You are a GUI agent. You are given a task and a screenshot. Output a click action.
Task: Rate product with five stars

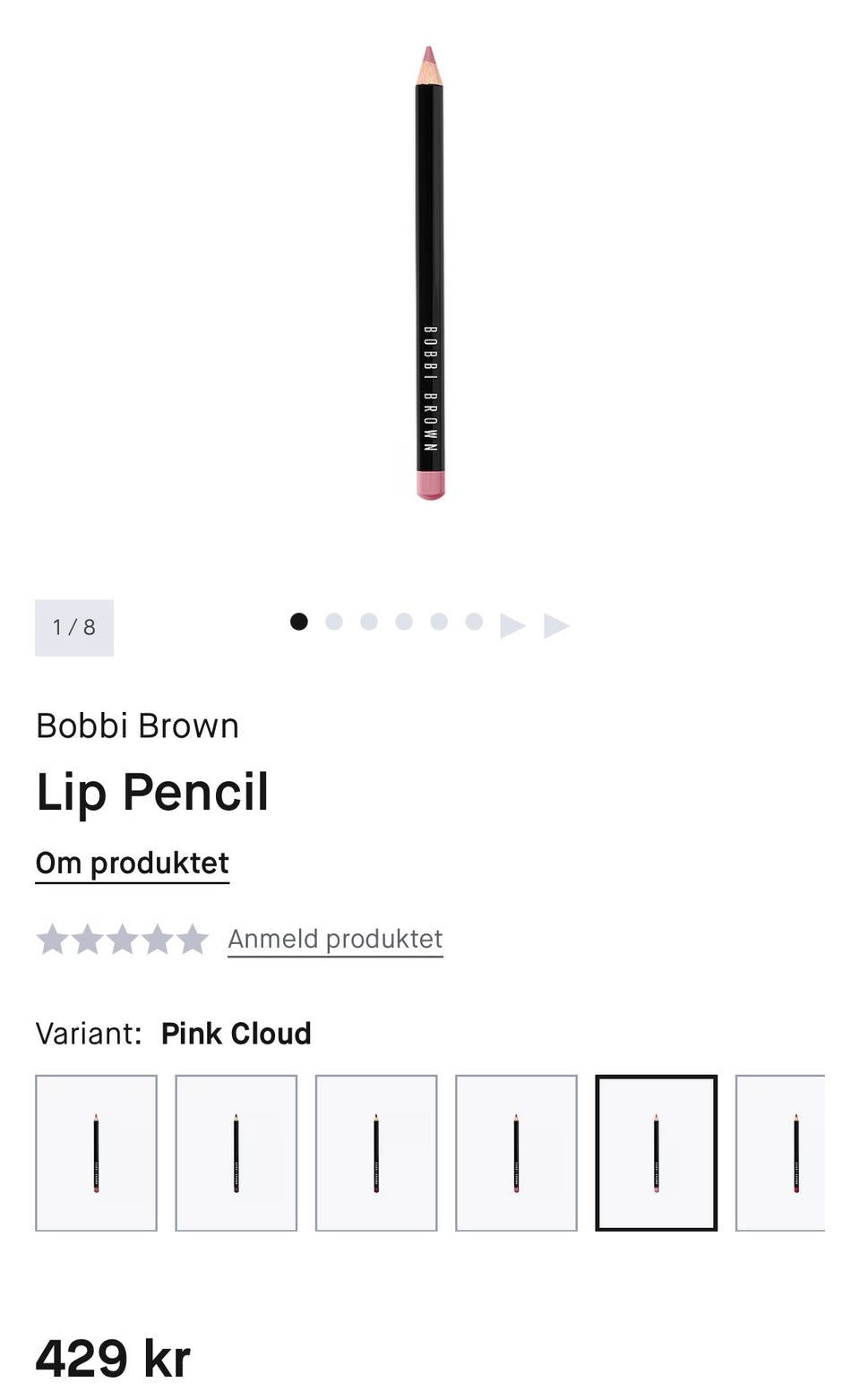coord(192,939)
